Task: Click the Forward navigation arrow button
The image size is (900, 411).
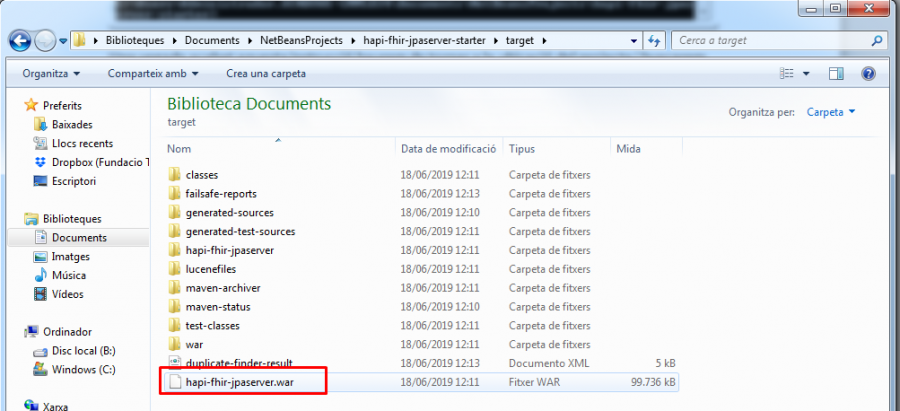Action: pyautogui.click(x=45, y=41)
